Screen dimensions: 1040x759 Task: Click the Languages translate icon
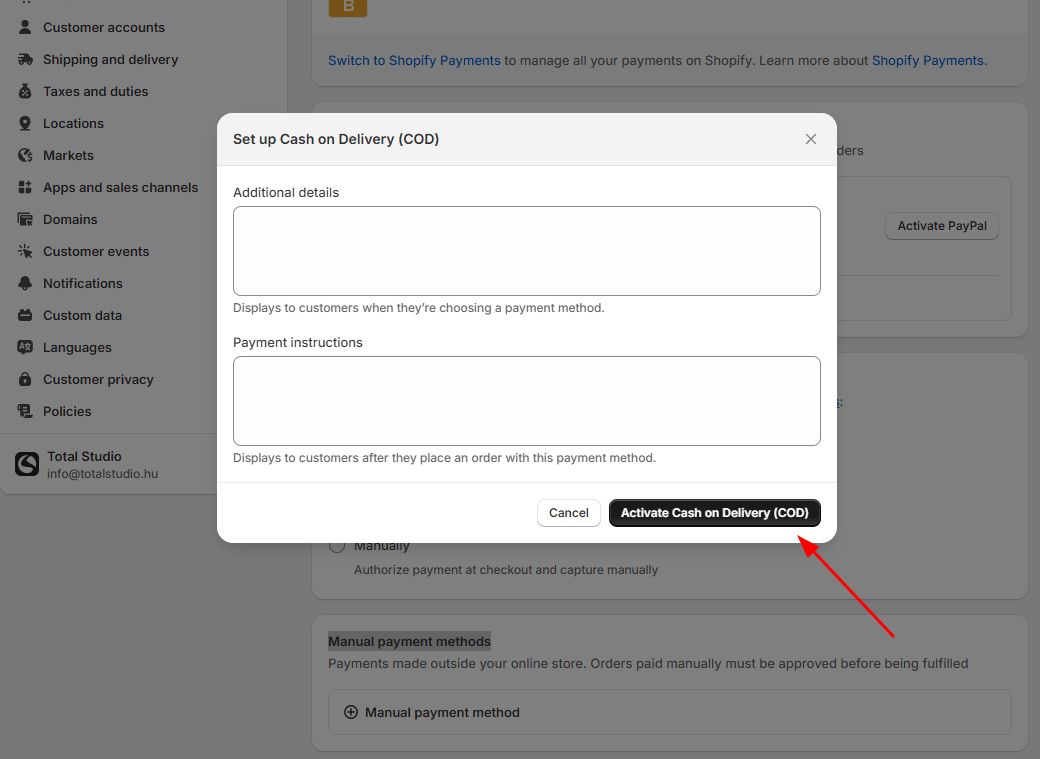point(25,347)
